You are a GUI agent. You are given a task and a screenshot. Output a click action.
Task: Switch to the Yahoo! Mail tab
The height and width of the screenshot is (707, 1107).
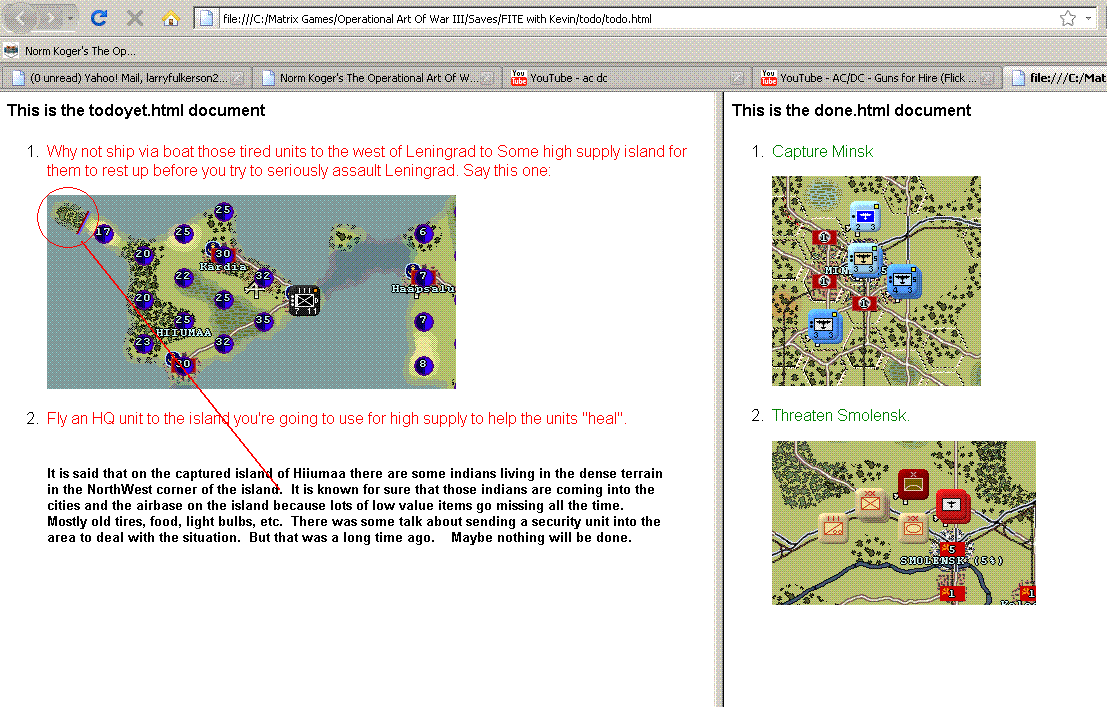click(x=127, y=78)
